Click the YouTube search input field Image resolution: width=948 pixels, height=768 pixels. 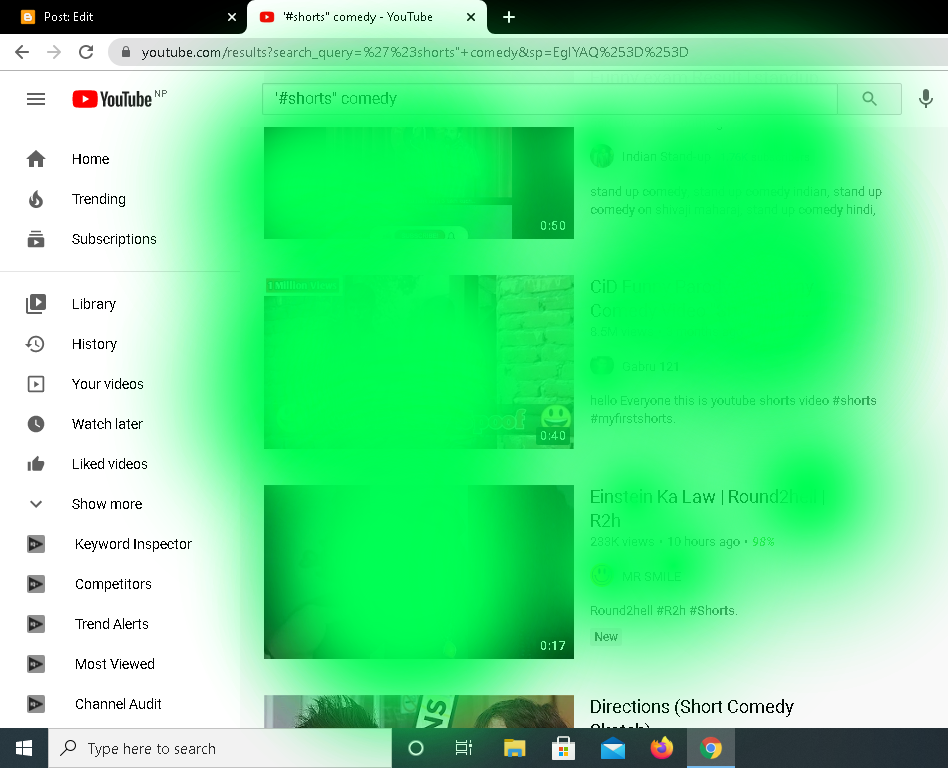[x=550, y=99]
